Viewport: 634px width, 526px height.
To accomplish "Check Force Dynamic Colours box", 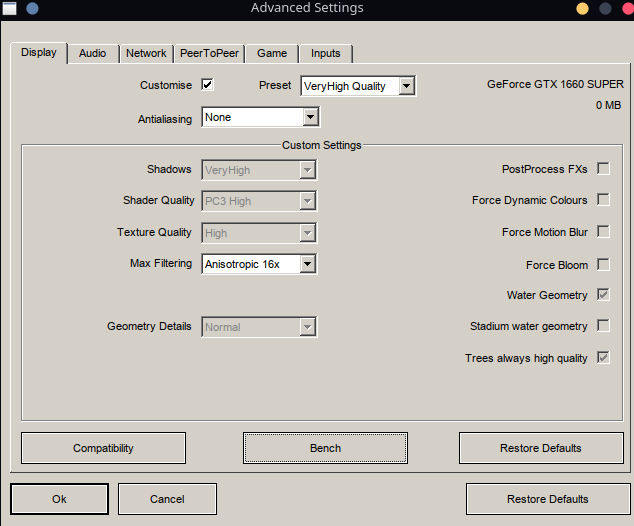I will click(603, 199).
